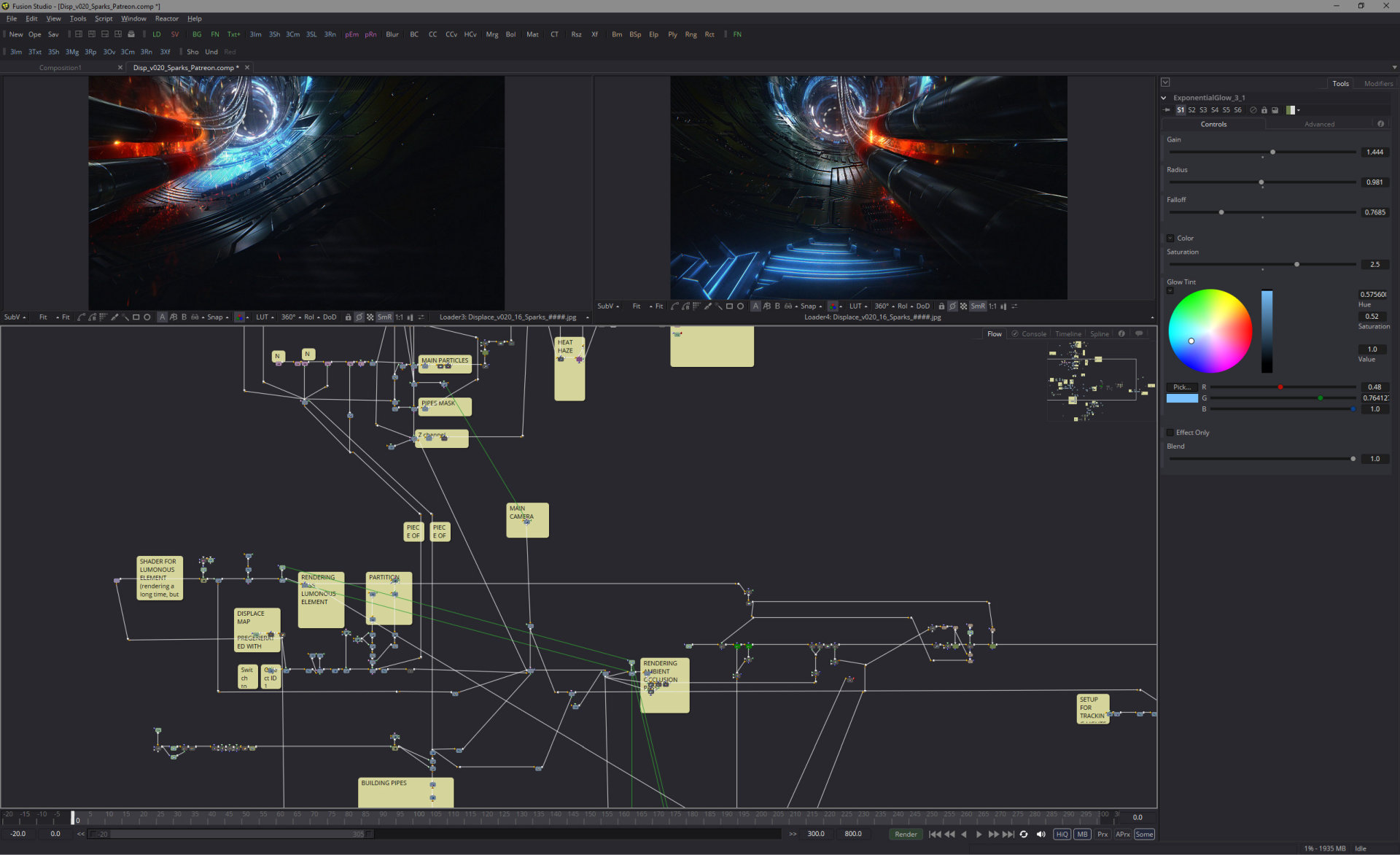This screenshot has height=855, width=1400.
Task: Select the quad-view layout icon in toolbar
Action: click(x=118, y=34)
